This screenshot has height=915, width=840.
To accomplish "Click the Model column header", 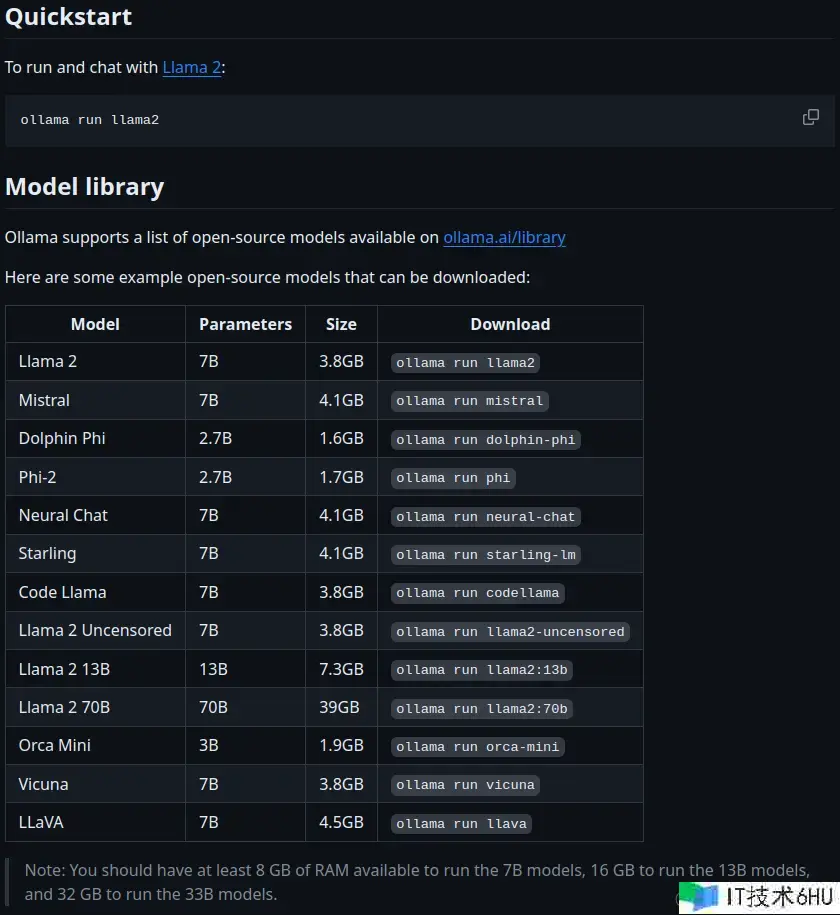I will (95, 324).
